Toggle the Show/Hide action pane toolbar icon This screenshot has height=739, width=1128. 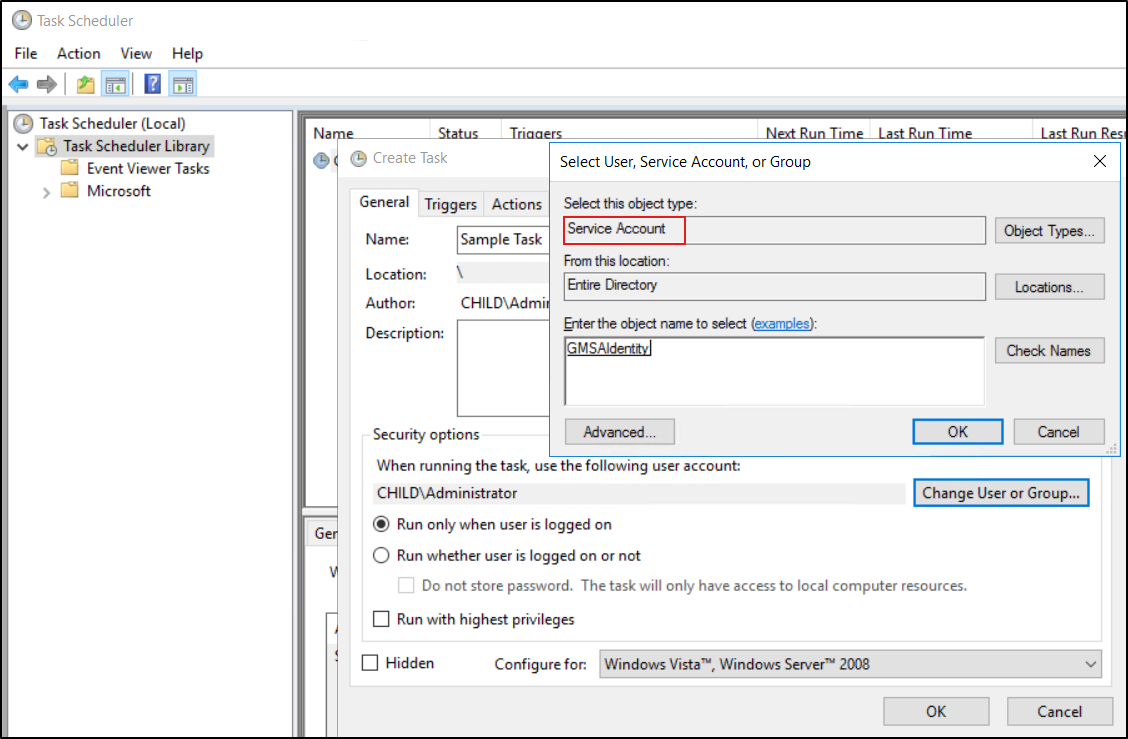(183, 84)
